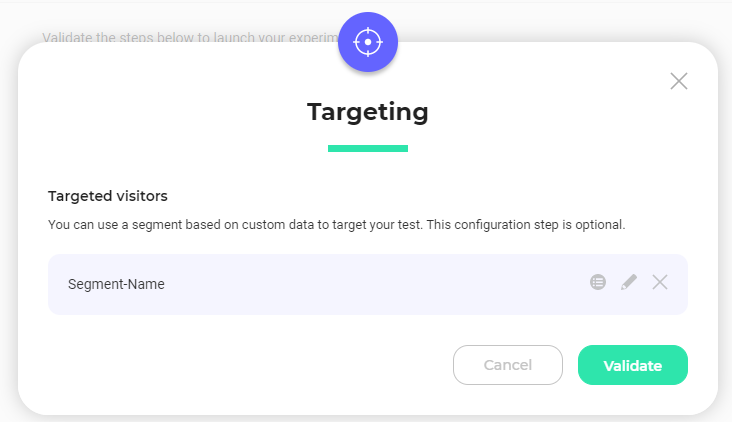Viewport: 732px width, 422px height.
Task: Click empty space inside the segment row
Action: pyautogui.click(x=373, y=284)
